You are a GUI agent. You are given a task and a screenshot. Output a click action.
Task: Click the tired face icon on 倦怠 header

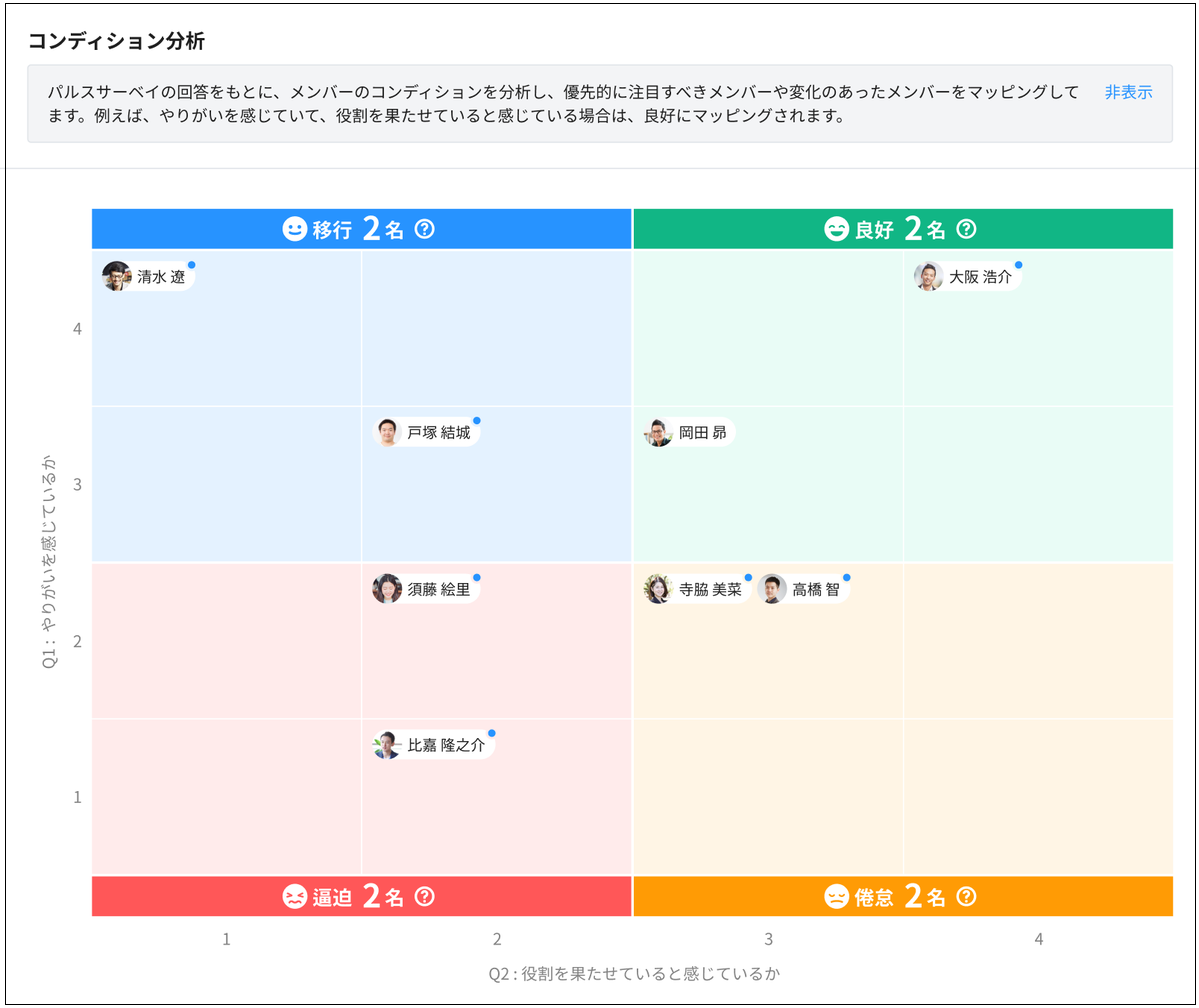838,896
